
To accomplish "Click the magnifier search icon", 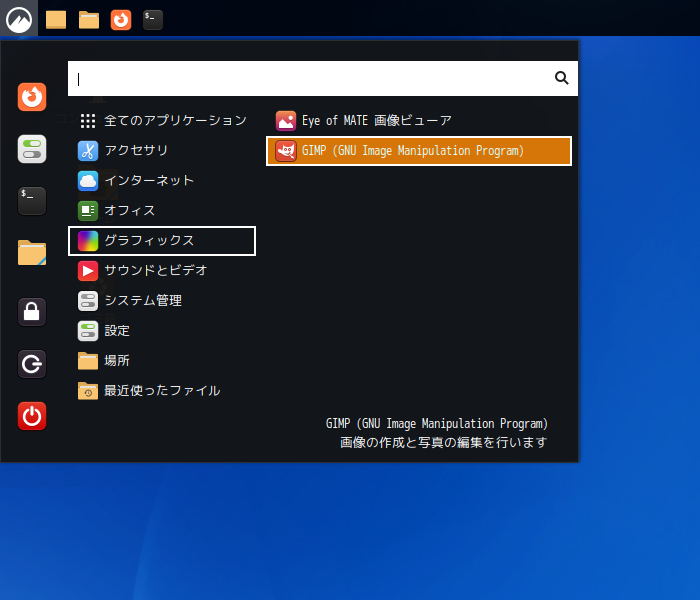I will [562, 78].
